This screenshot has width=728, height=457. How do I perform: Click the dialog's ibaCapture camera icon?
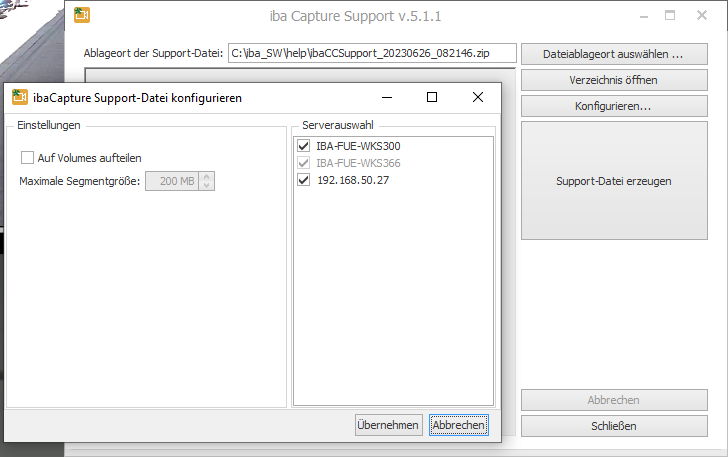tap(19, 98)
